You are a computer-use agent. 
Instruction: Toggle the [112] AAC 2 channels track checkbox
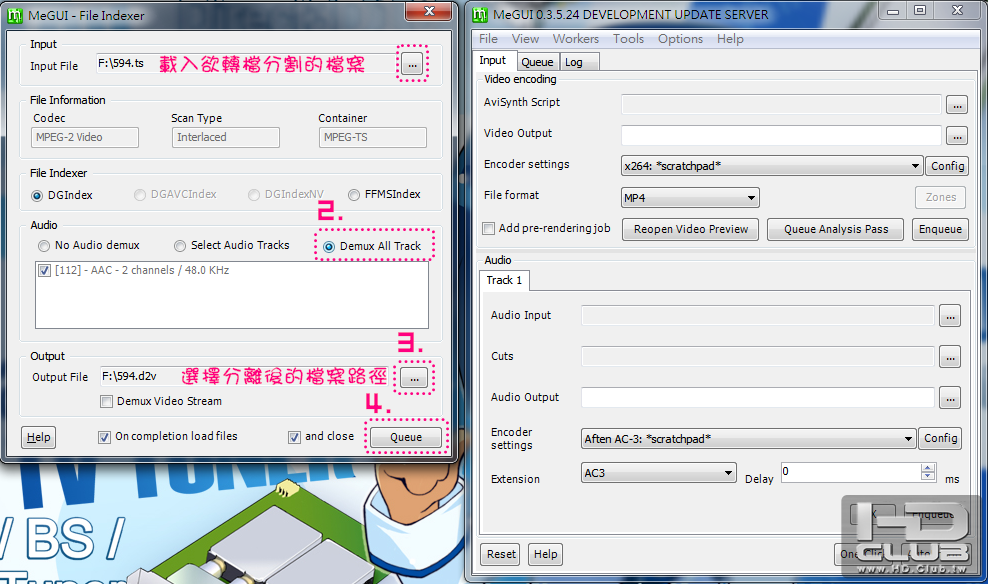pos(44,270)
